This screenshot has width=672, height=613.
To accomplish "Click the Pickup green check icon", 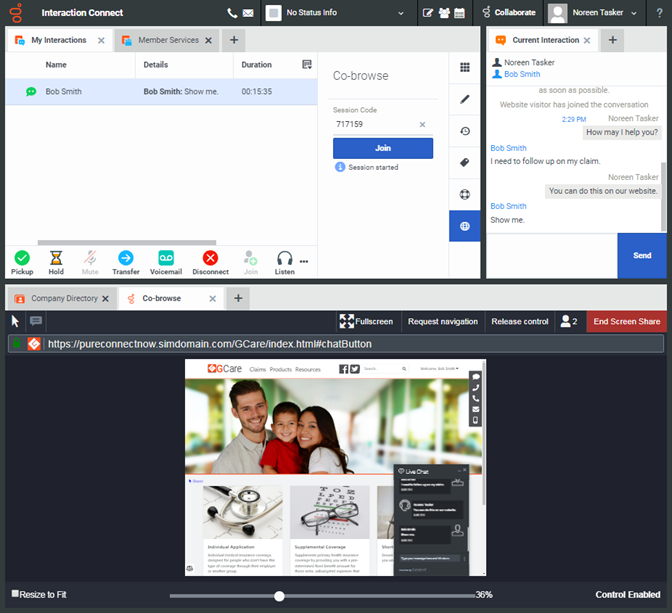I will click(22, 258).
